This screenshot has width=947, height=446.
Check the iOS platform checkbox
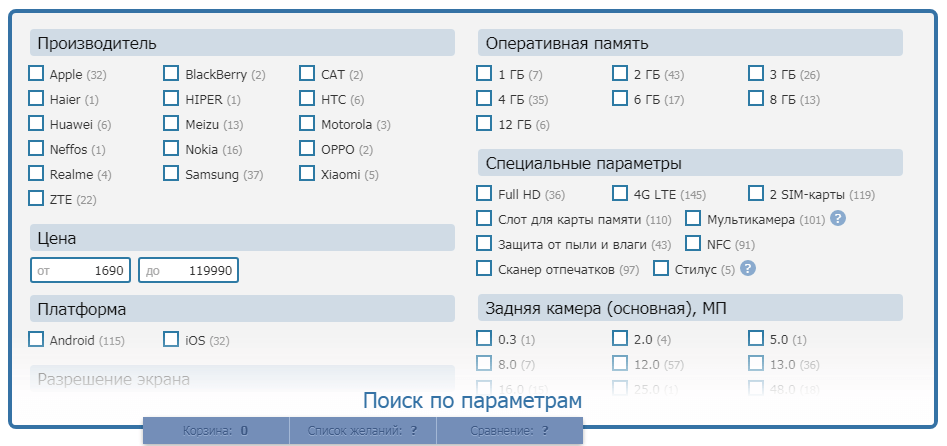pyautogui.click(x=172, y=340)
